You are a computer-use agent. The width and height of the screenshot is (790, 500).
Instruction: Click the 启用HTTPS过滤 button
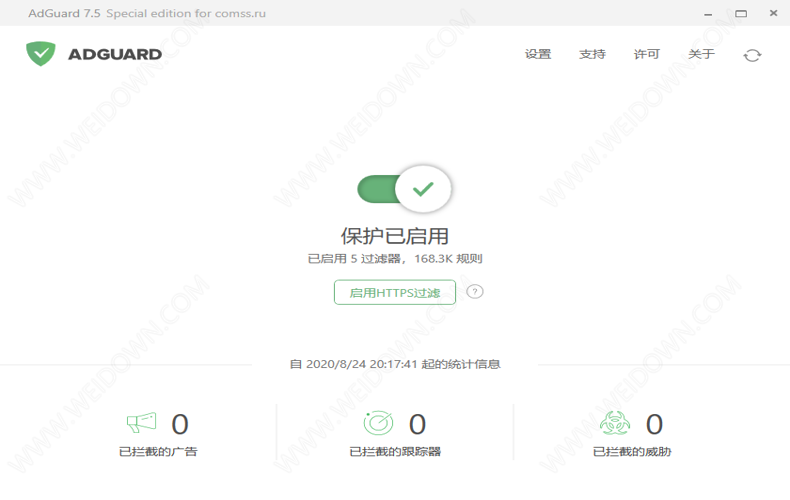(x=395, y=292)
